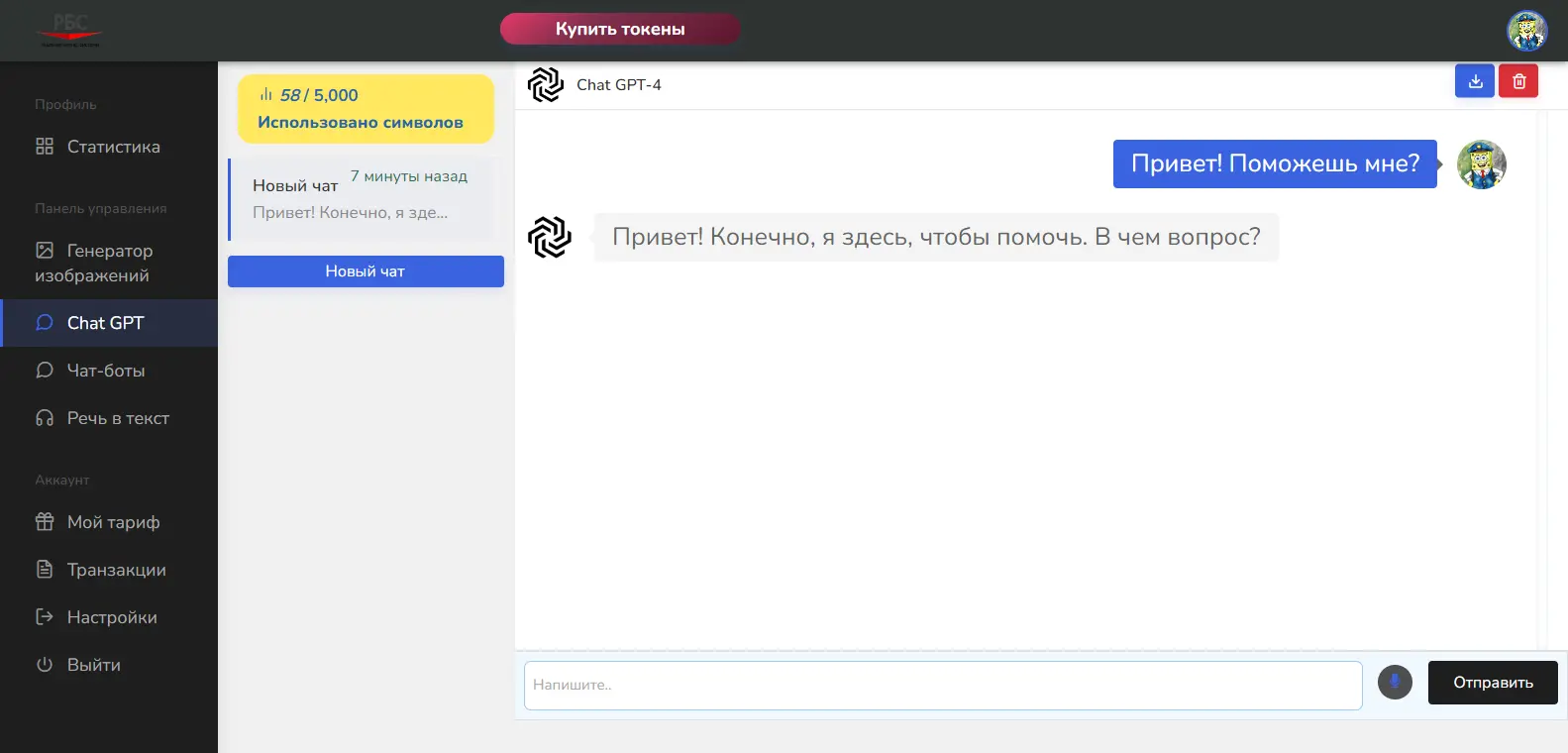Click the Chat GPT-4 title text
Image resolution: width=1568 pixels, height=753 pixels.
(x=619, y=85)
